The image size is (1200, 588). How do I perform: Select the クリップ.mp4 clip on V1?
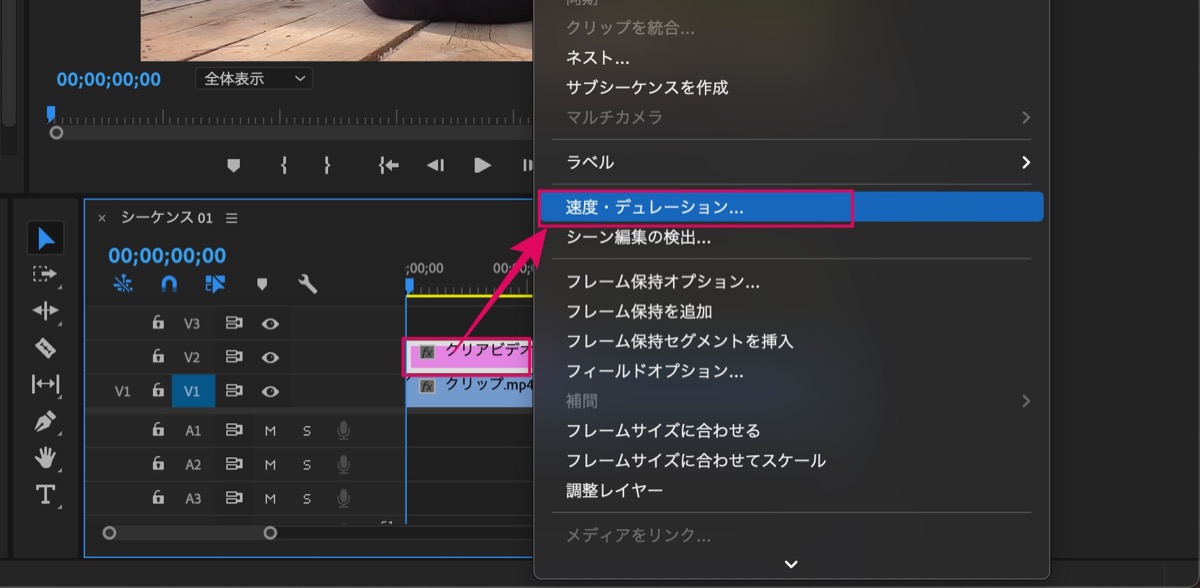pos(470,391)
